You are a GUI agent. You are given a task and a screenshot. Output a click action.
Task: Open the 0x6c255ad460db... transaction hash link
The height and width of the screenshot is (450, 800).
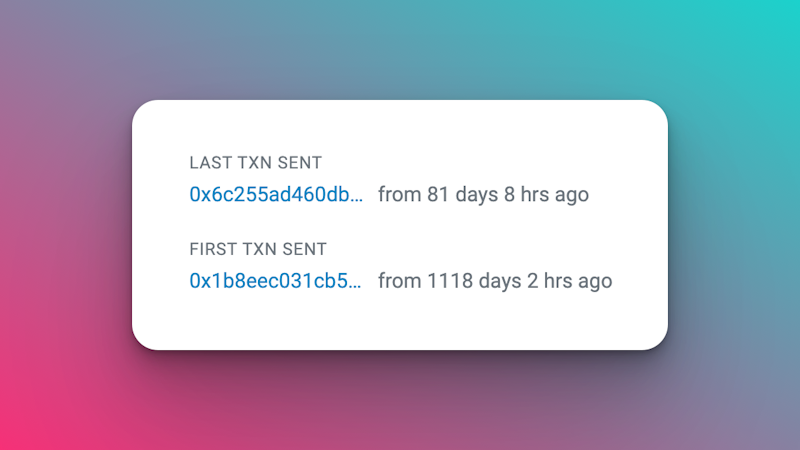point(276,194)
